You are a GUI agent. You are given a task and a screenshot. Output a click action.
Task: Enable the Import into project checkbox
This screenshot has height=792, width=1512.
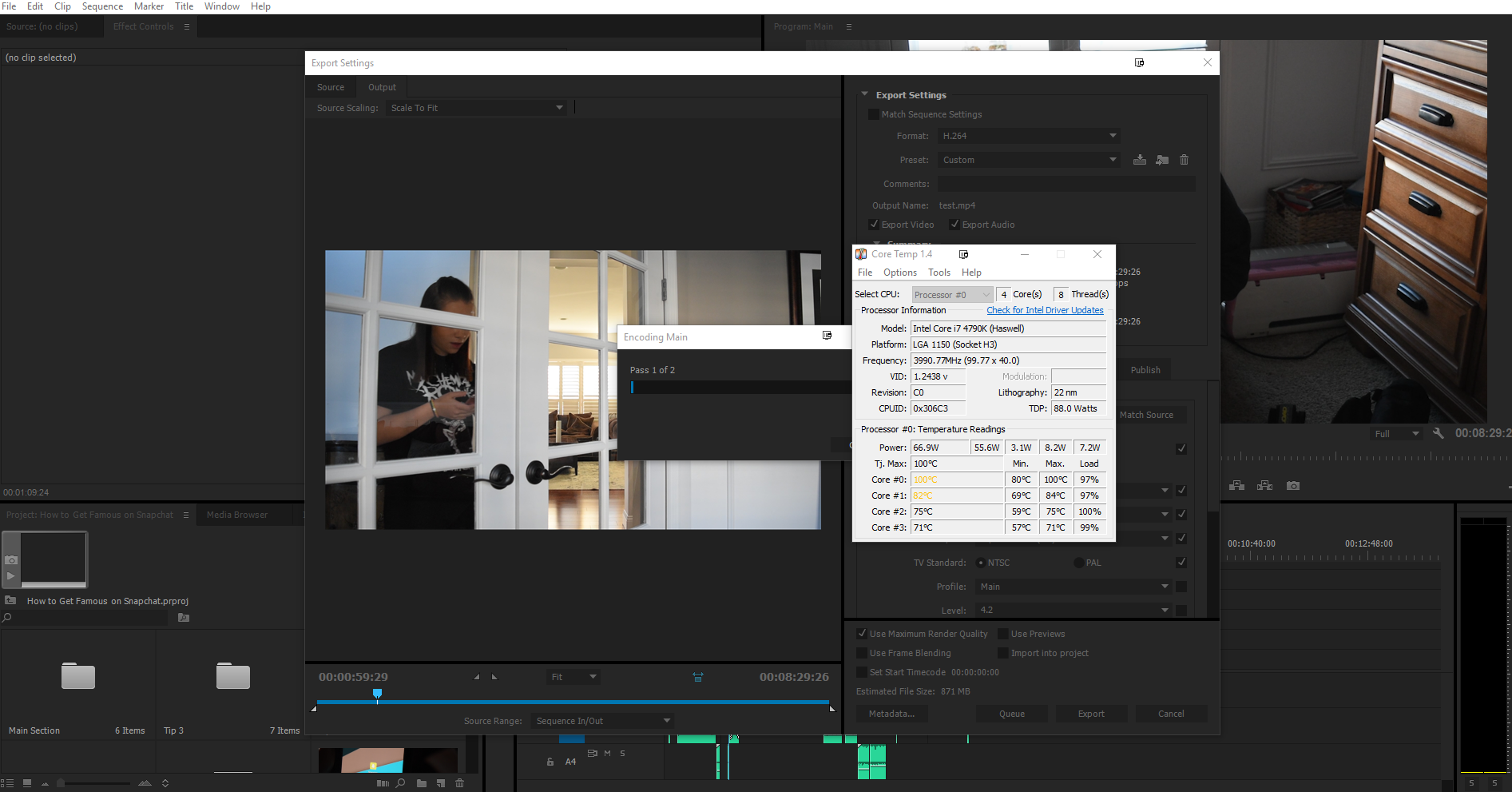point(1003,653)
